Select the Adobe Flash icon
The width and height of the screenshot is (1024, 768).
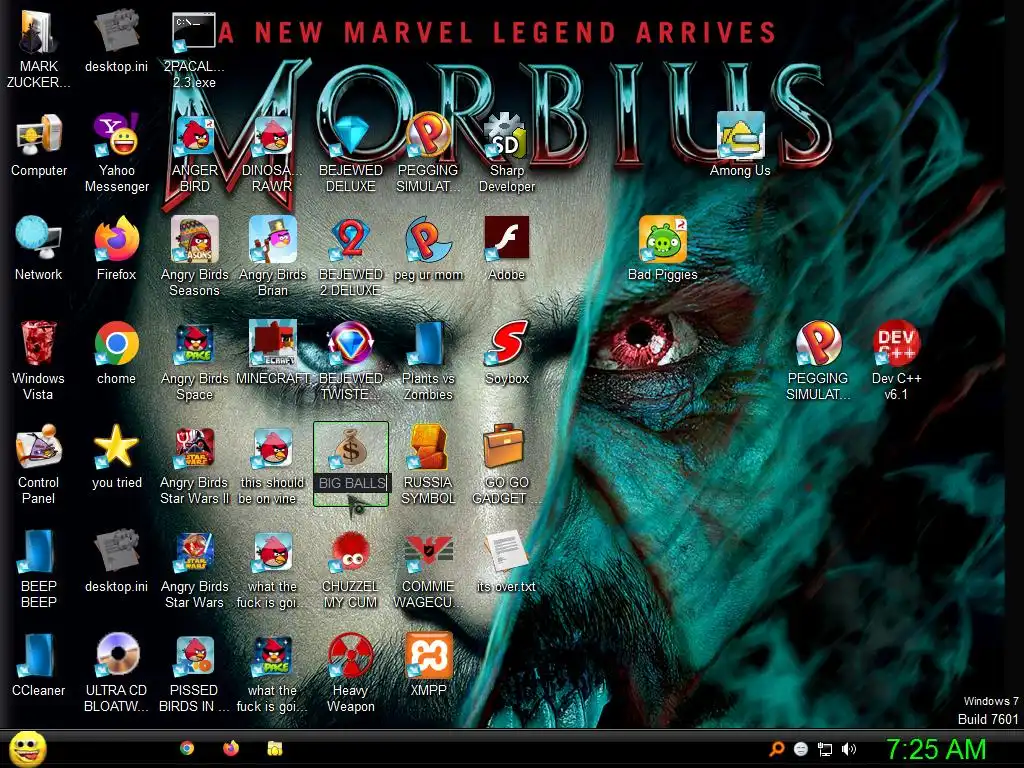point(507,238)
